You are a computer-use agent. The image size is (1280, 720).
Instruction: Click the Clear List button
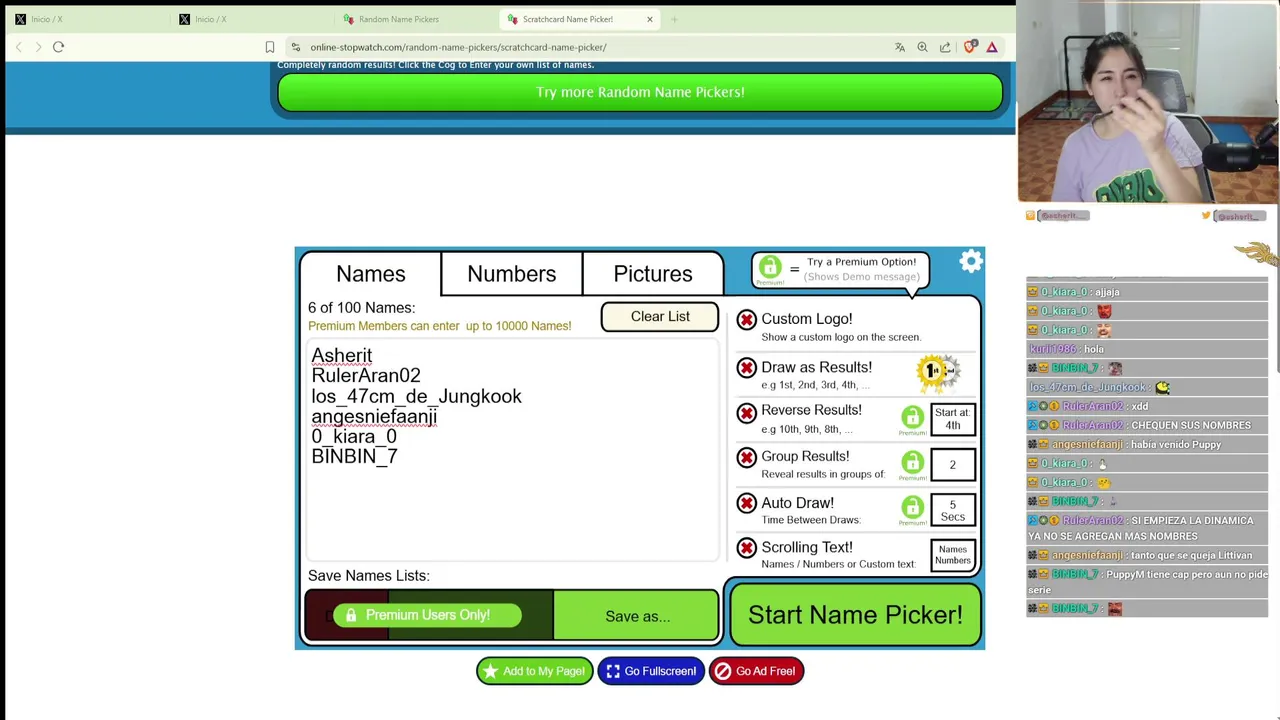(660, 317)
